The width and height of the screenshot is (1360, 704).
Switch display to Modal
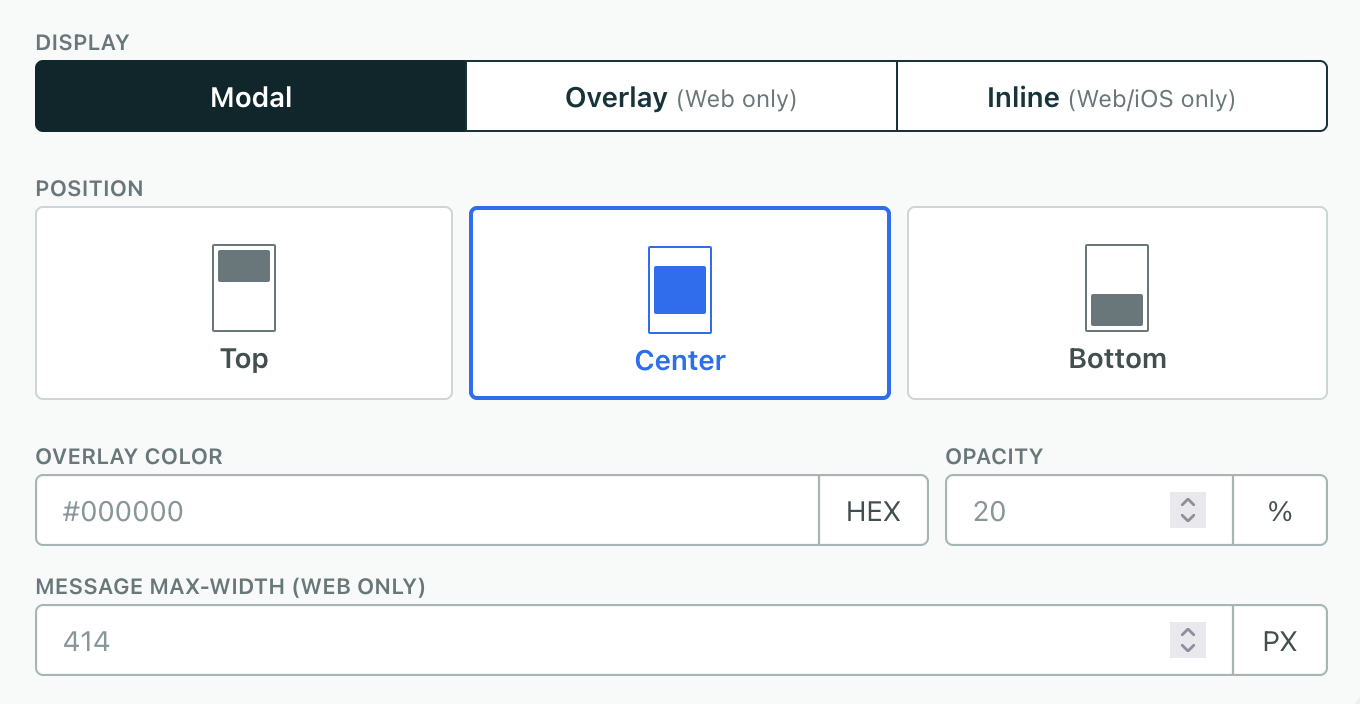coord(251,97)
